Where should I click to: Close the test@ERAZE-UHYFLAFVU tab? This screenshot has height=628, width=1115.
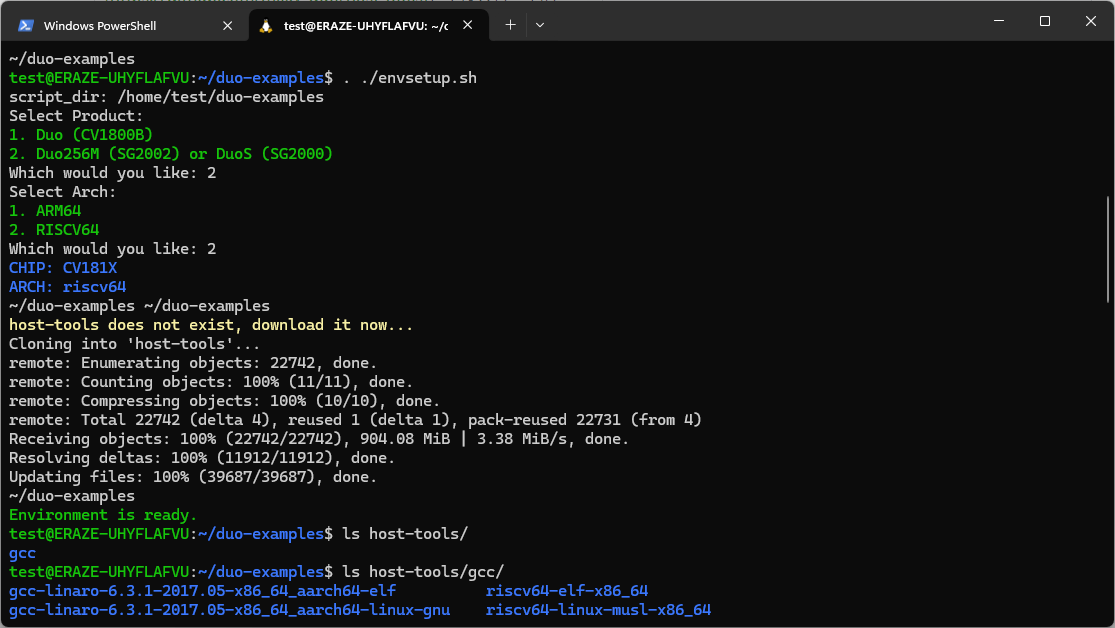pyautogui.click(x=468, y=25)
